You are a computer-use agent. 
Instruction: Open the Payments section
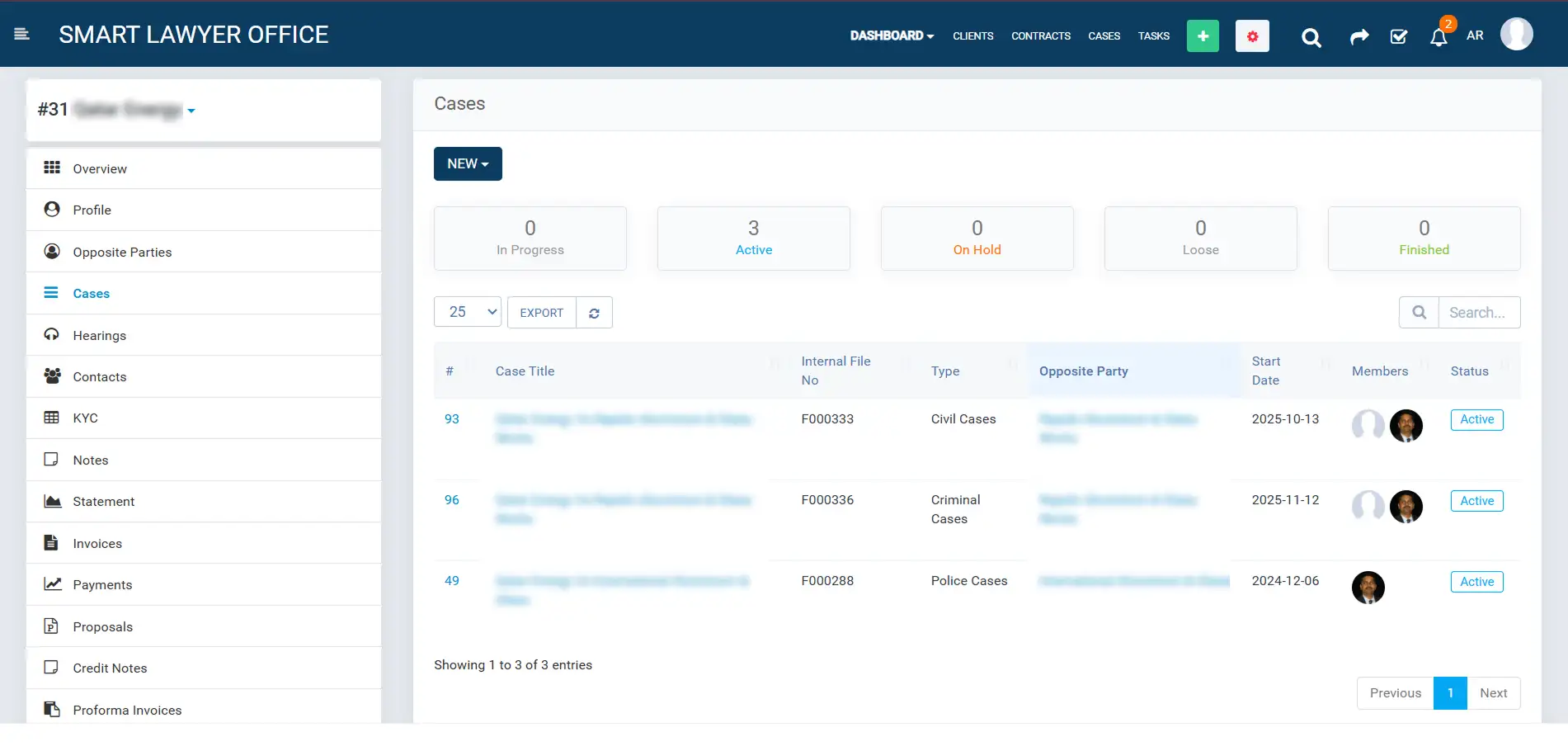101,584
